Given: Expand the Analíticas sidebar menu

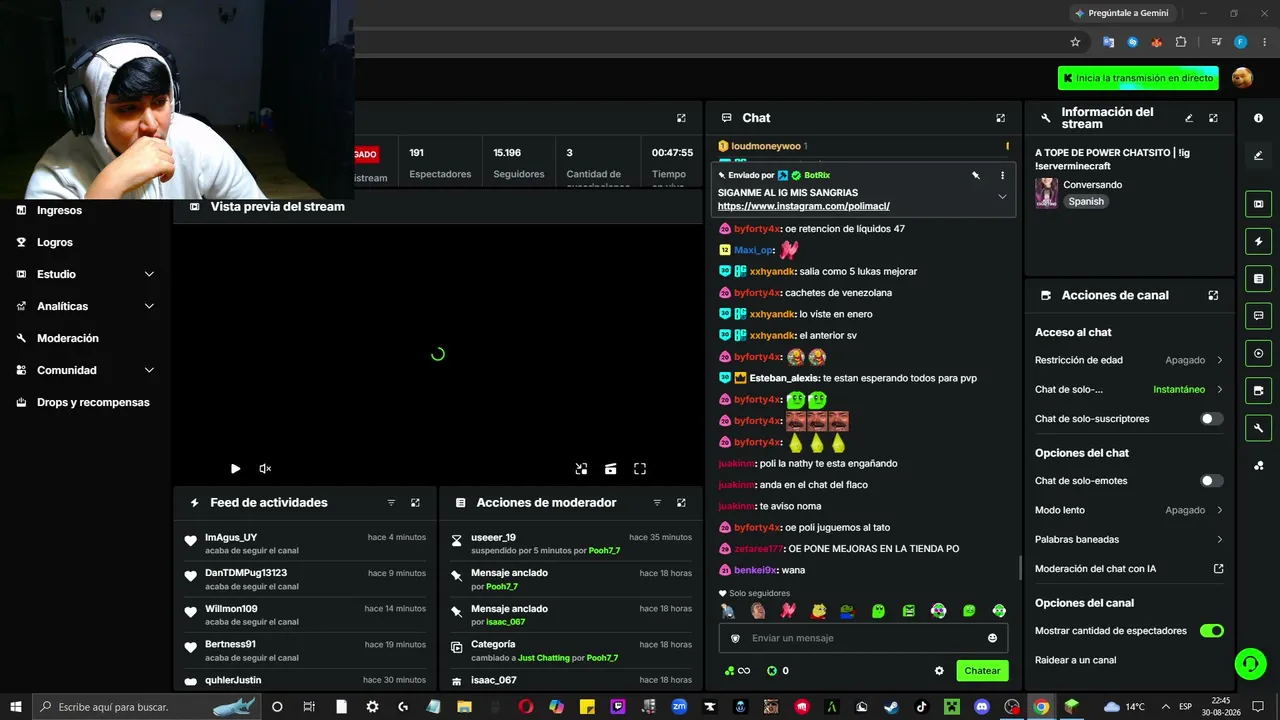Looking at the screenshot, I should (149, 306).
